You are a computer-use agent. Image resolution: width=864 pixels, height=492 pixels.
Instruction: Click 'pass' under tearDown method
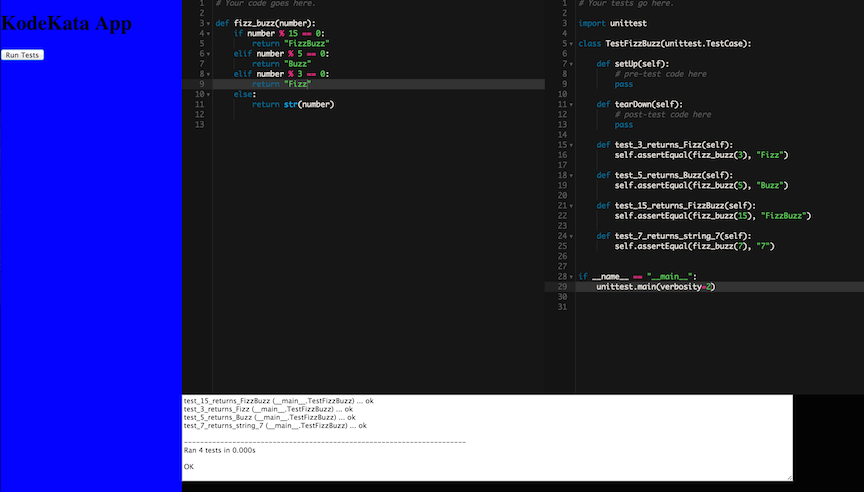[624, 125]
